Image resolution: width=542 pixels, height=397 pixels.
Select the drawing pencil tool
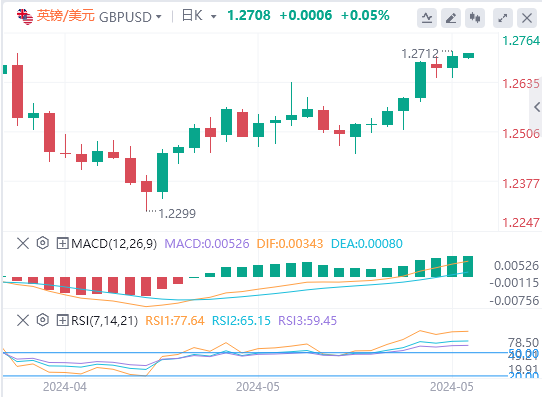pyautogui.click(x=451, y=18)
